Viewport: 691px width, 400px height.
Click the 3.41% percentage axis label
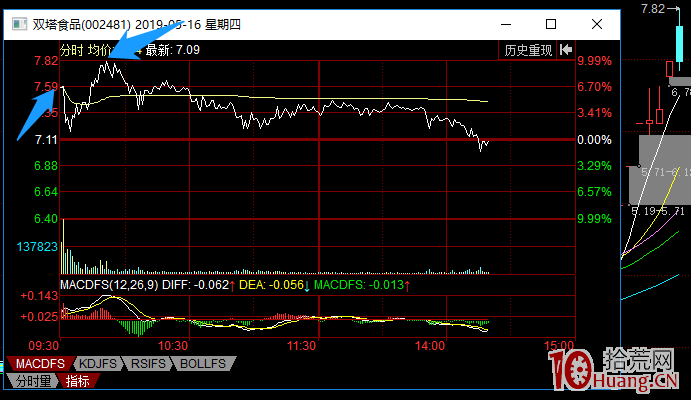(x=594, y=113)
